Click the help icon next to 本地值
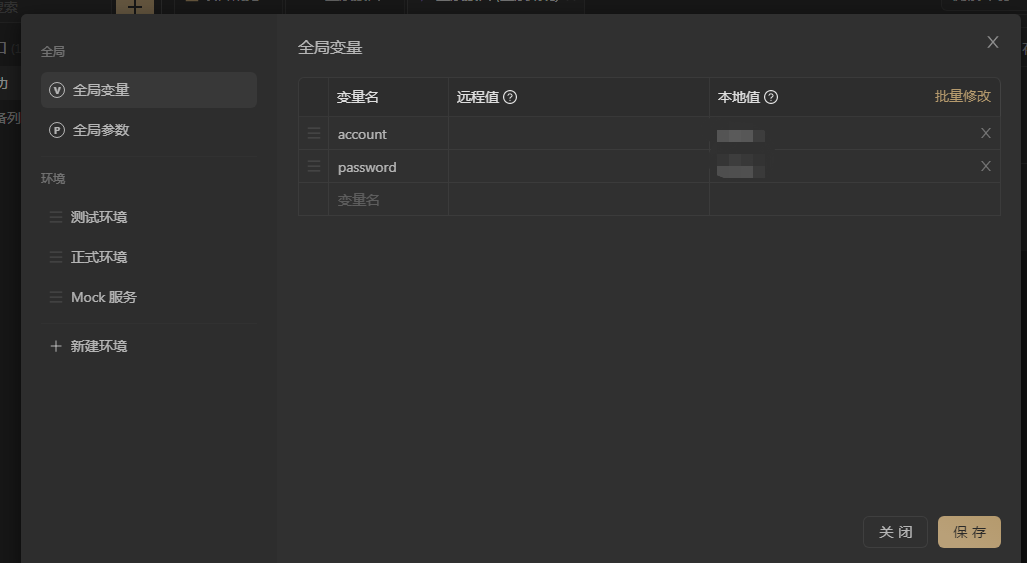The width and height of the screenshot is (1027, 563). coord(771,97)
